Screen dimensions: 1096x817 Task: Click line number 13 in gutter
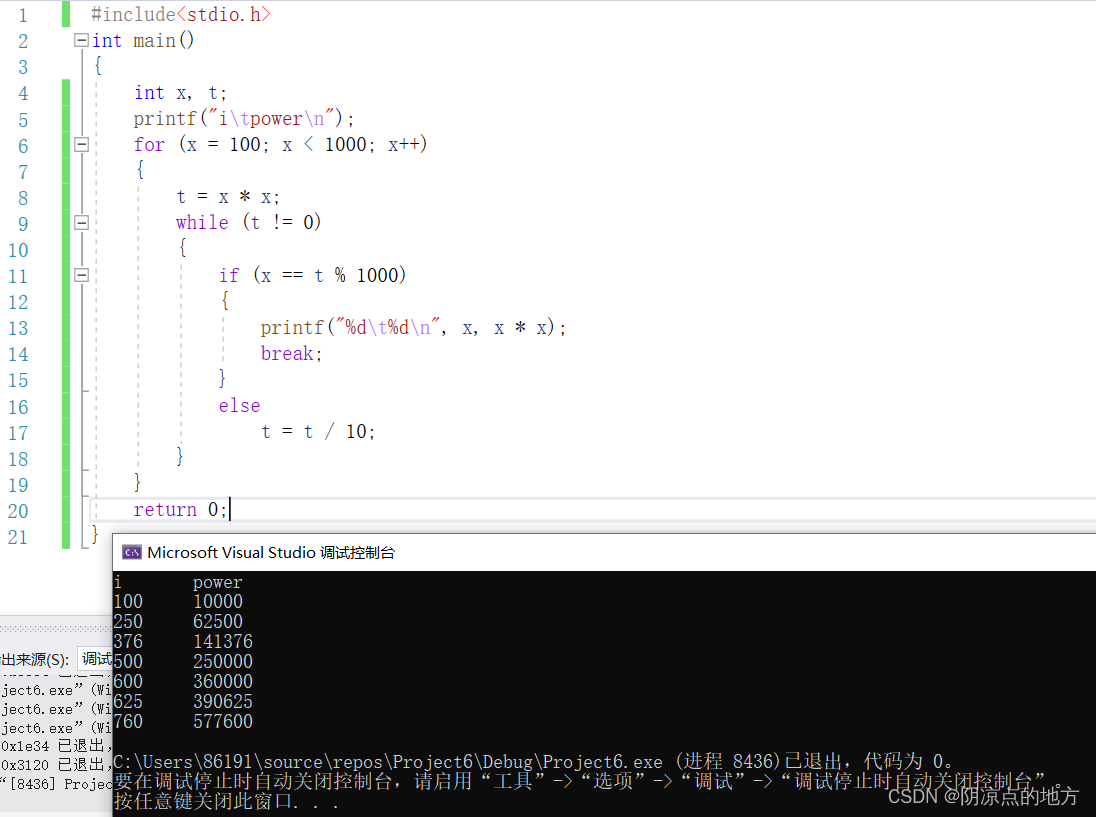(18, 328)
